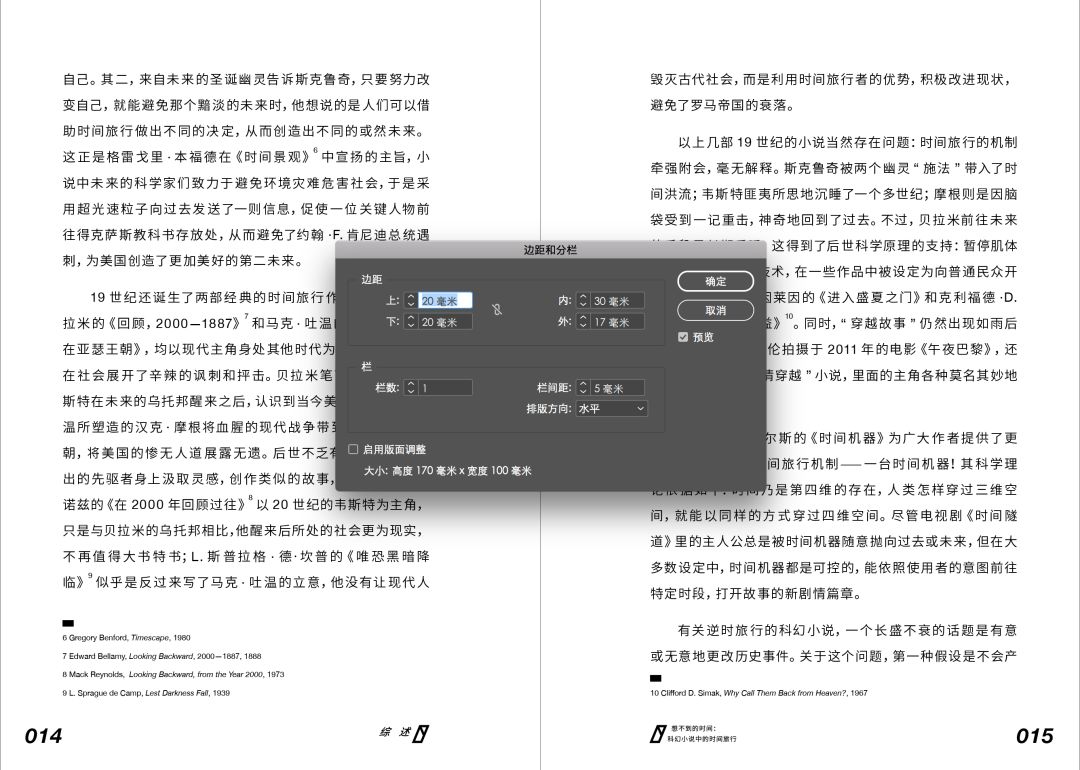Click page number 015
This screenshot has width=1080, height=770.
1035,736
